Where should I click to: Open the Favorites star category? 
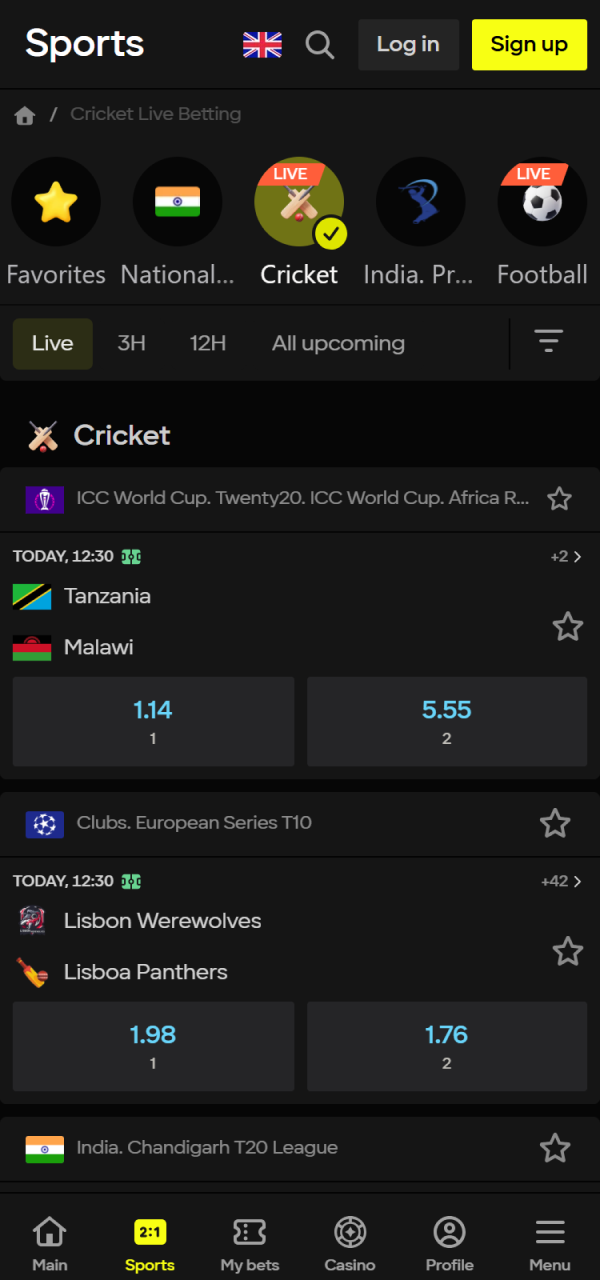56,201
